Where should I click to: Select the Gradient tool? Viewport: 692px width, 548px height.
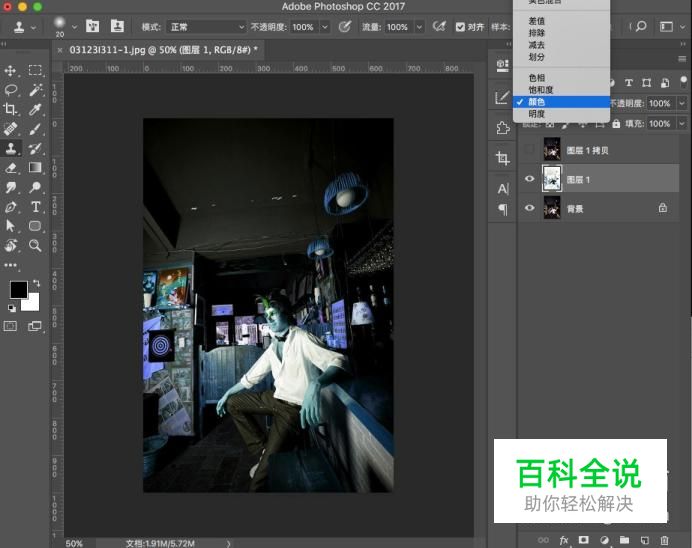(35, 167)
